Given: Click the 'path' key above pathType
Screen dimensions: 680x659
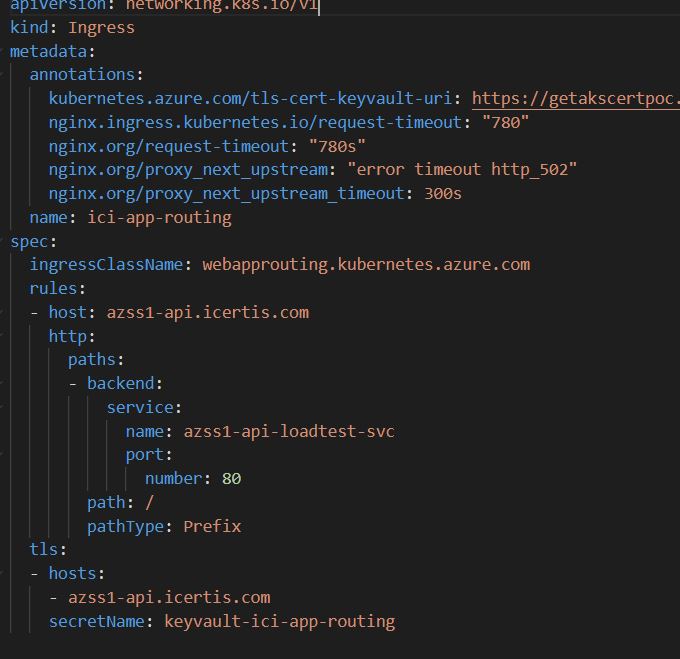Looking at the screenshot, I should pos(106,503).
